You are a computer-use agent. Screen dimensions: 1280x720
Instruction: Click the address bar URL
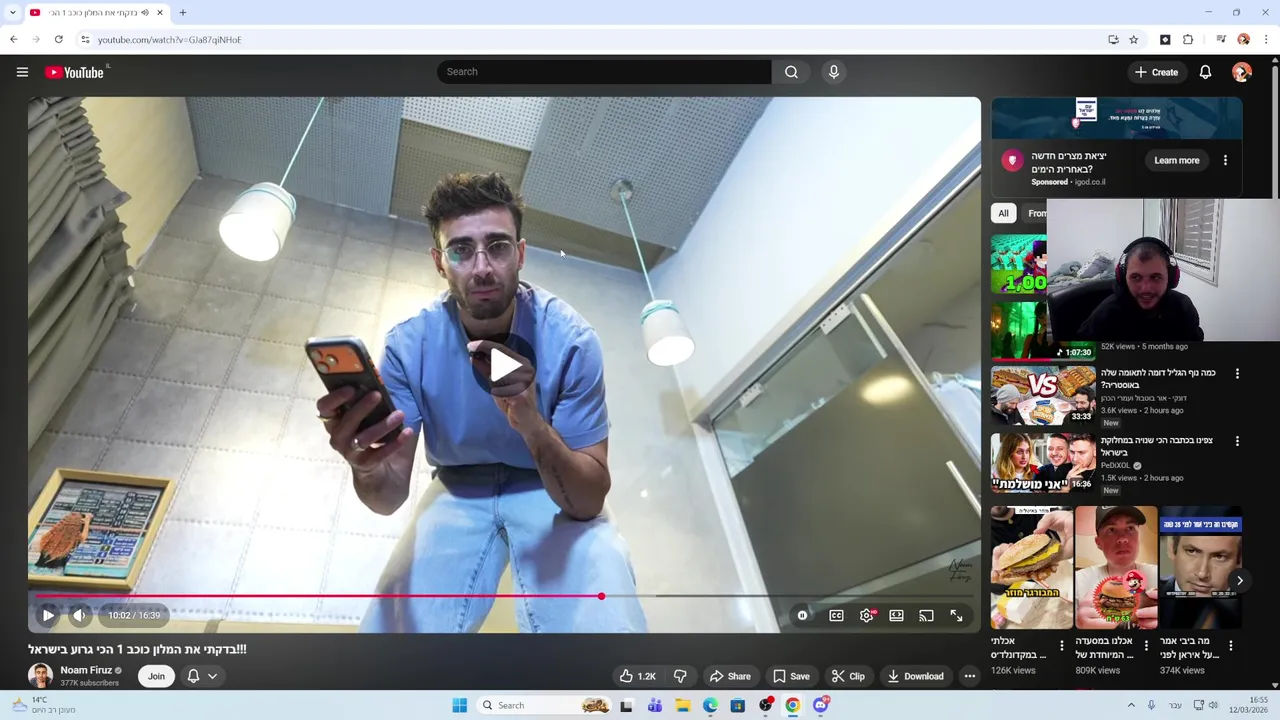(169, 40)
